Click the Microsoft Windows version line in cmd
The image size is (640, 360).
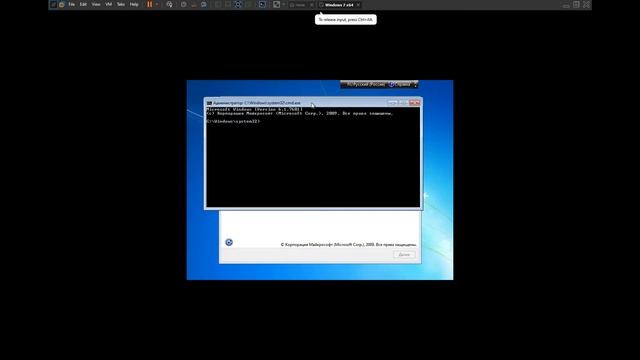coord(255,109)
